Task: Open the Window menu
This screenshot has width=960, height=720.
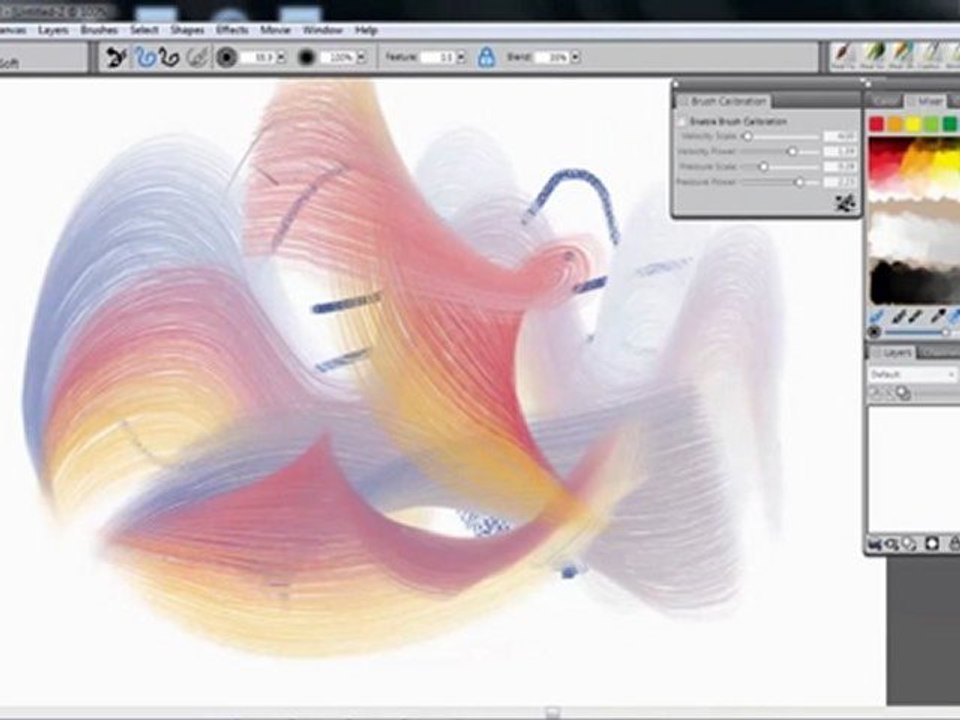Action: coord(323,30)
